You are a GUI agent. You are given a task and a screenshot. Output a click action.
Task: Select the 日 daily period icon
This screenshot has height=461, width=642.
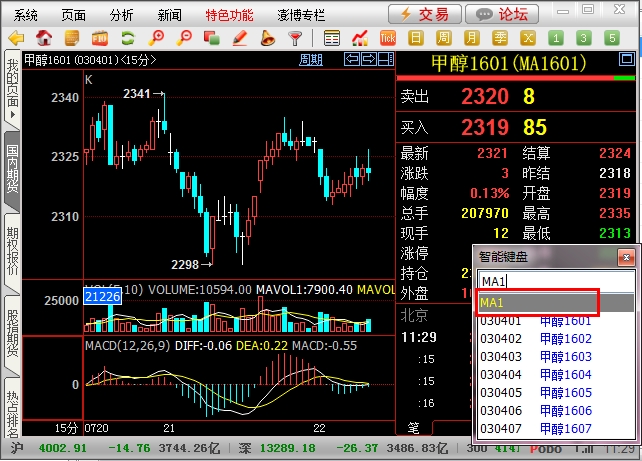[415, 38]
